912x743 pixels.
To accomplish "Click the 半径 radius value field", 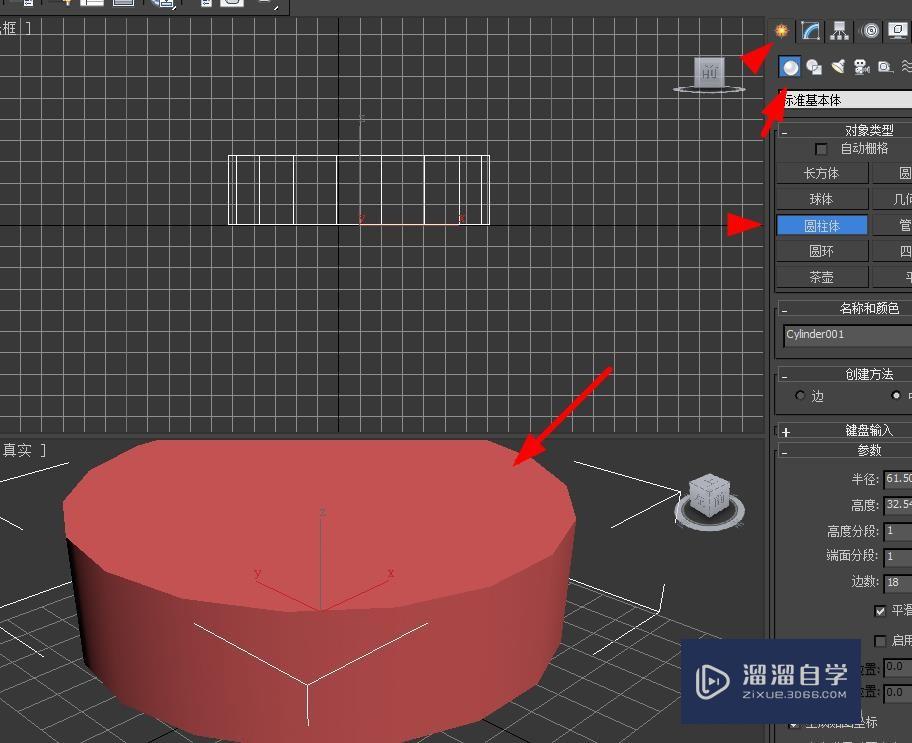I will click(897, 479).
